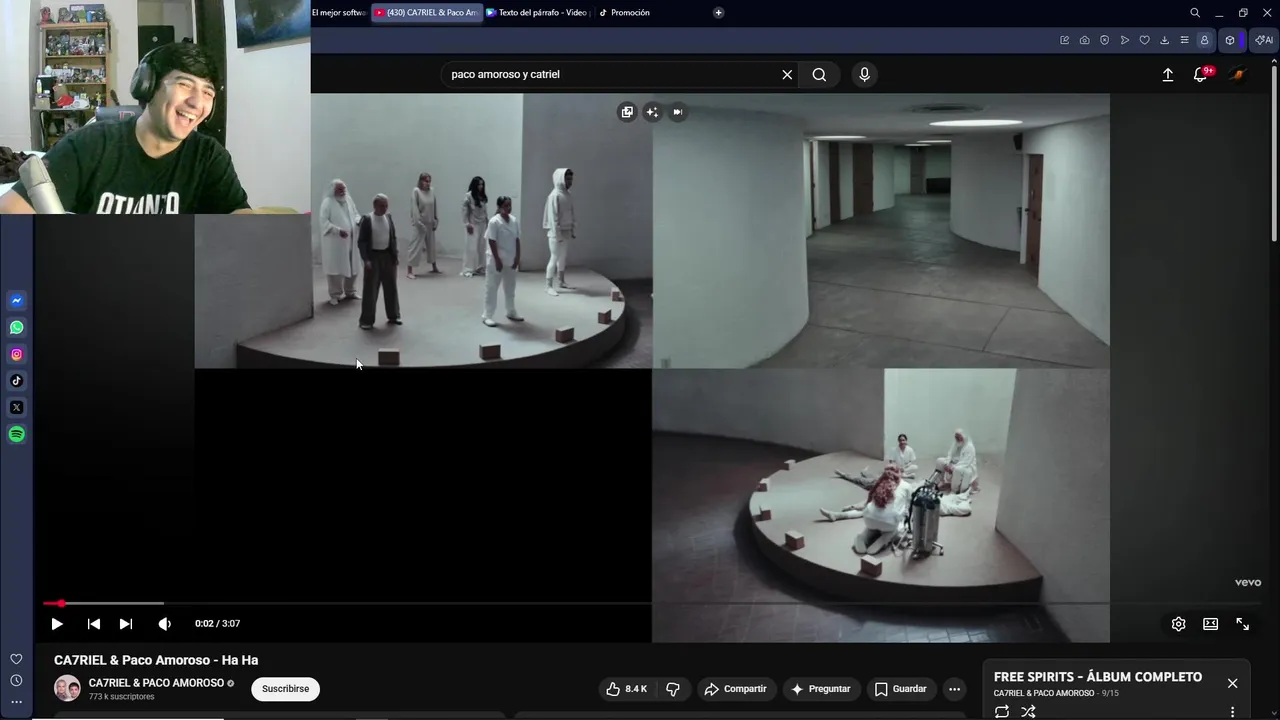This screenshot has width=1280, height=720.
Task: Click the video title 'CA7RIEL & Paco Amoroso - Ha Ha'
Action: 156,660
